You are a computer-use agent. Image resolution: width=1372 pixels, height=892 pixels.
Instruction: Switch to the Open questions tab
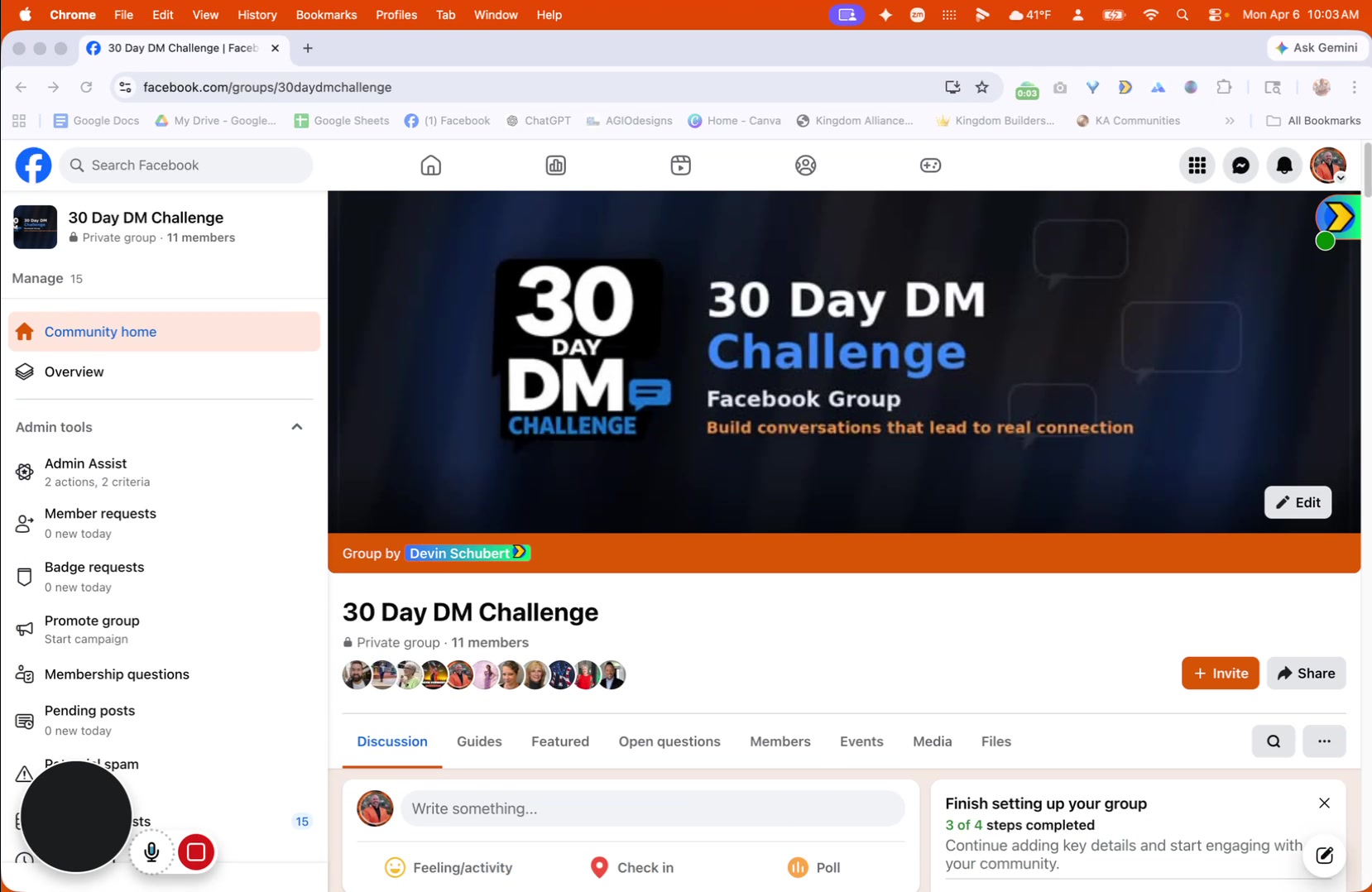click(669, 741)
